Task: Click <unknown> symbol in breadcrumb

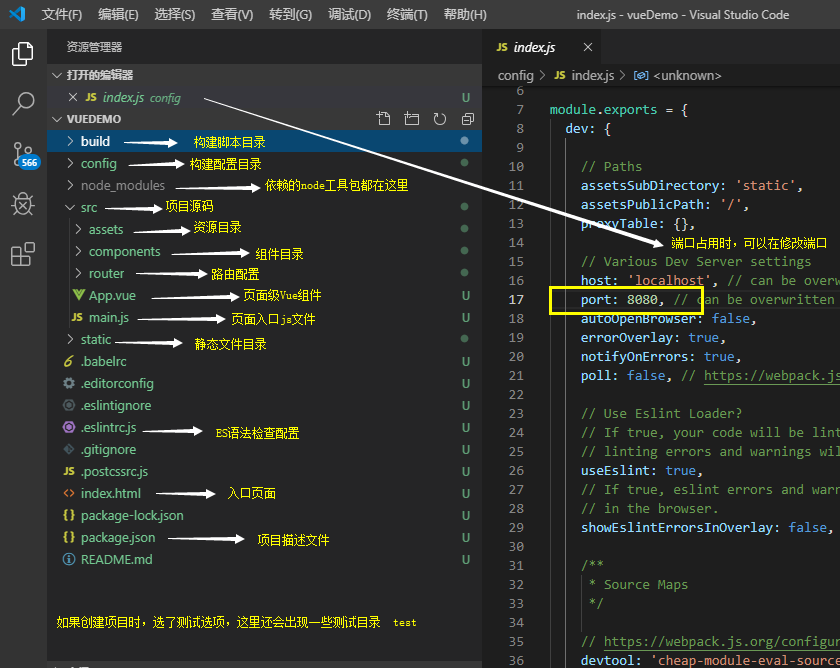Action: click(x=687, y=76)
